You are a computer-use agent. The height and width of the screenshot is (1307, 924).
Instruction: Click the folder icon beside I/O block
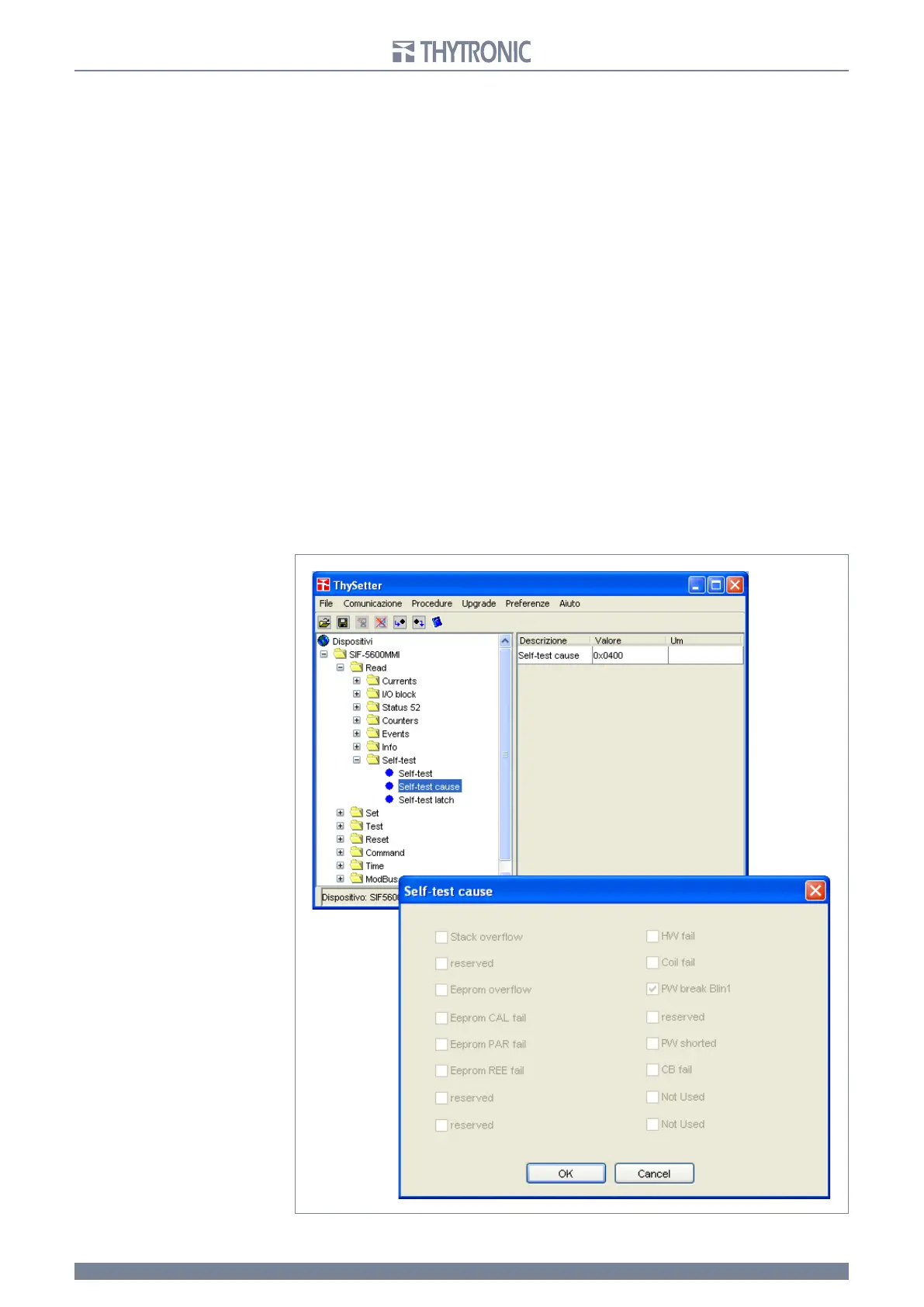click(373, 694)
